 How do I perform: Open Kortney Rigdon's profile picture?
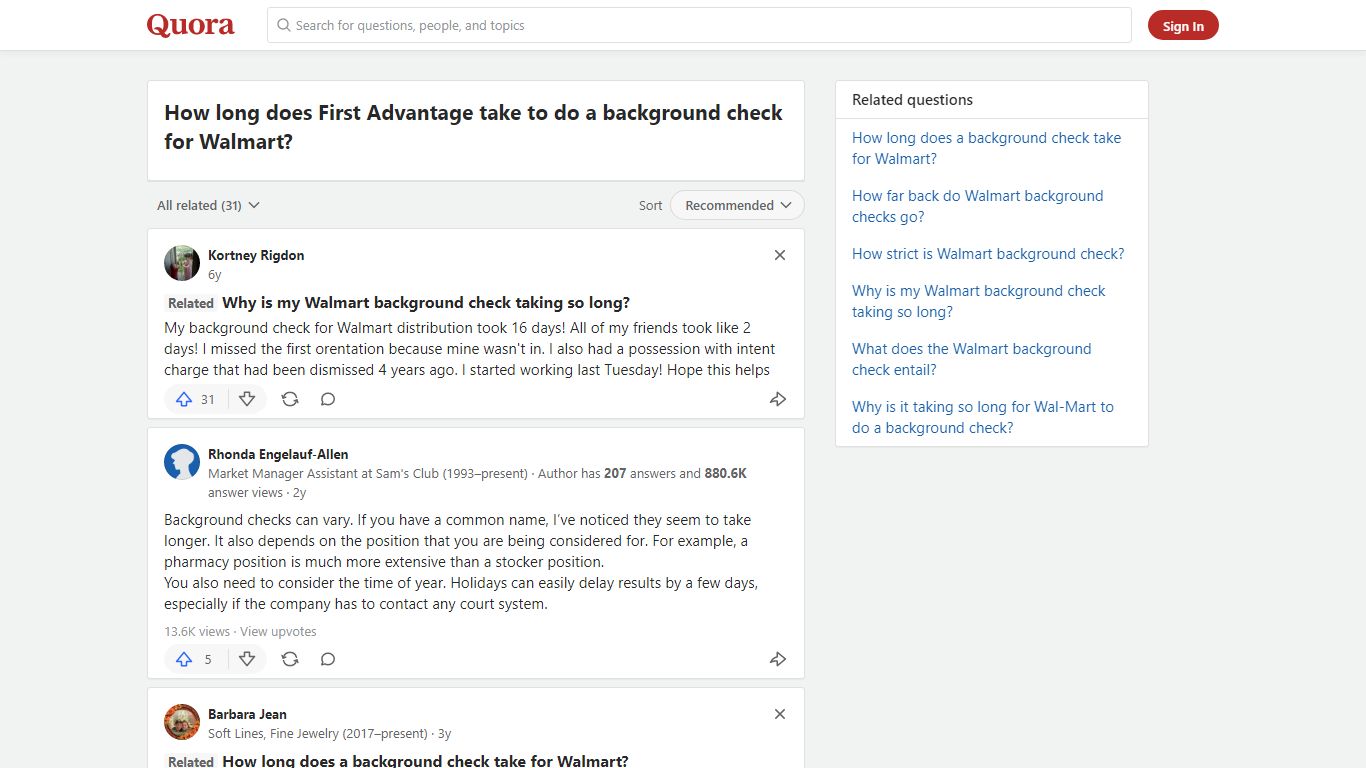182,263
